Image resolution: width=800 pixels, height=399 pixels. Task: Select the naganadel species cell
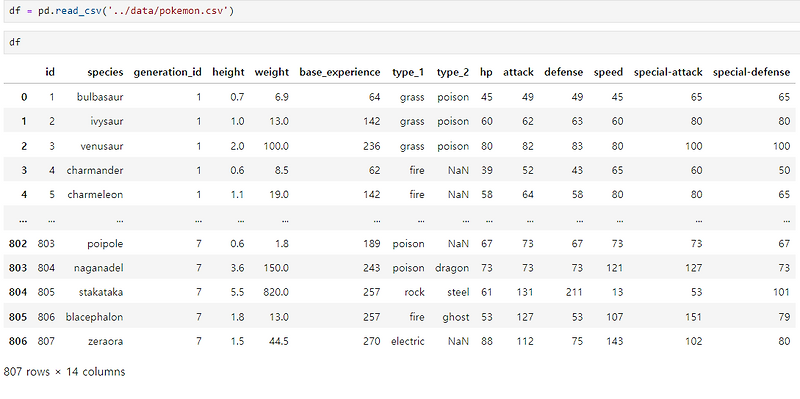pos(101,268)
